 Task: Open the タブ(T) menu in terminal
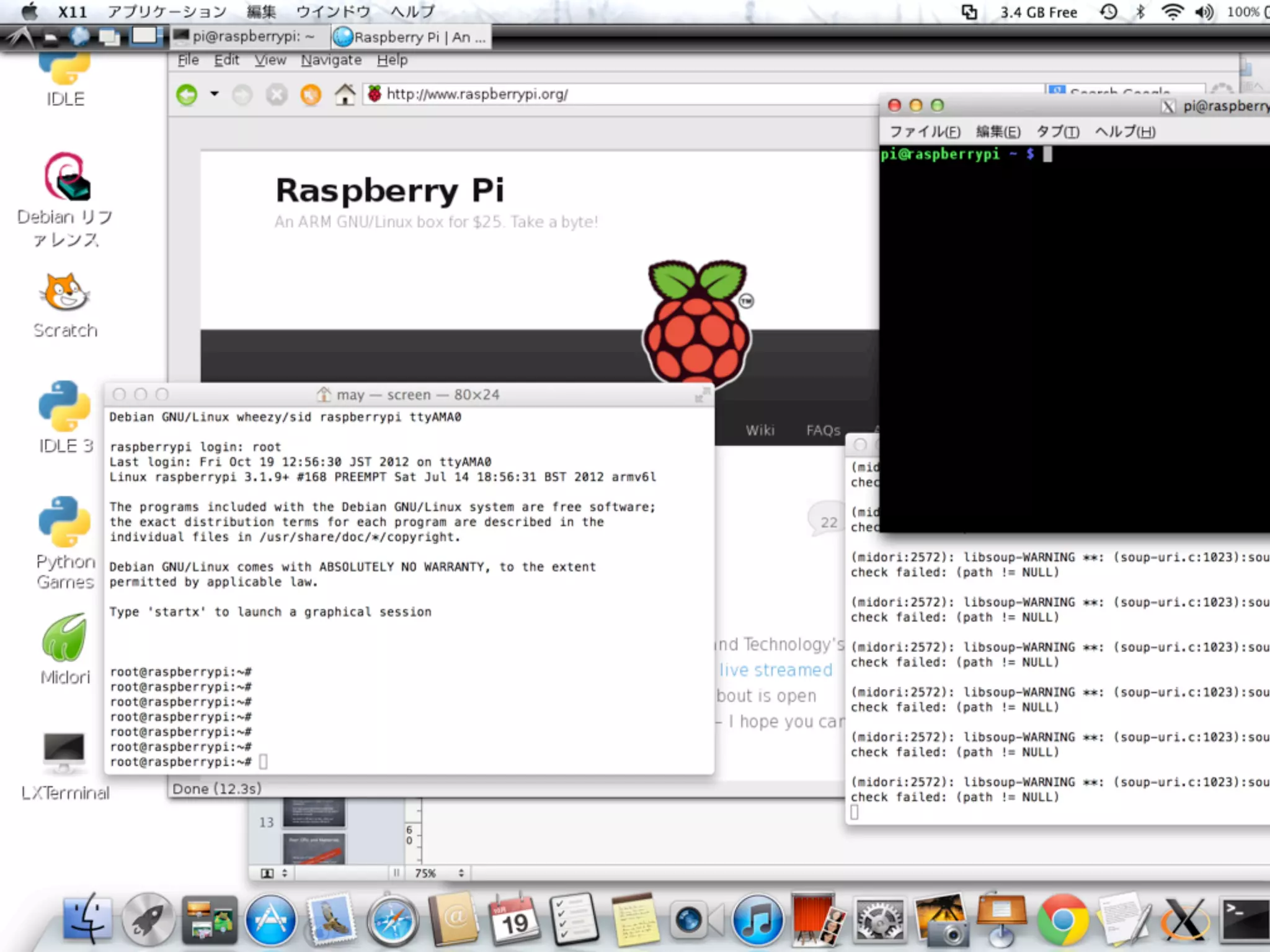coord(1057,132)
